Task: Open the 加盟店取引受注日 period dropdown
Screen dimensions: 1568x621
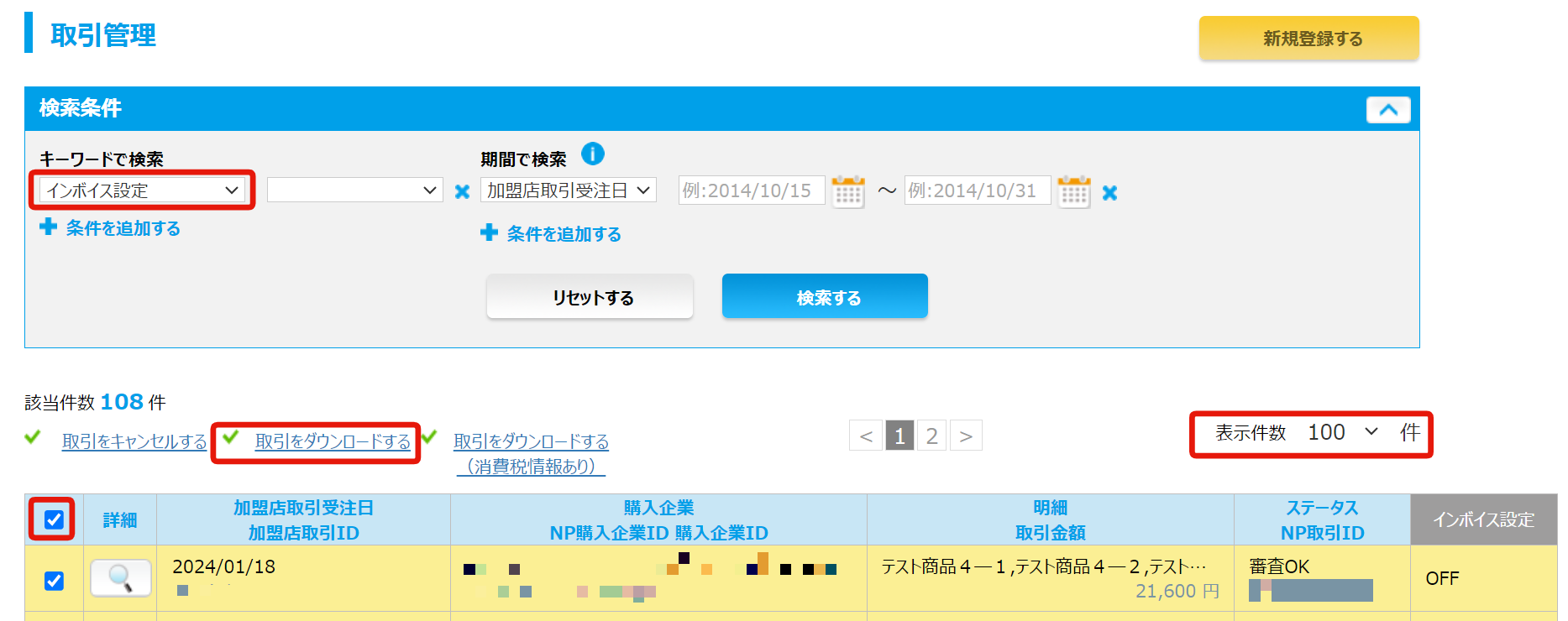Action: (569, 190)
